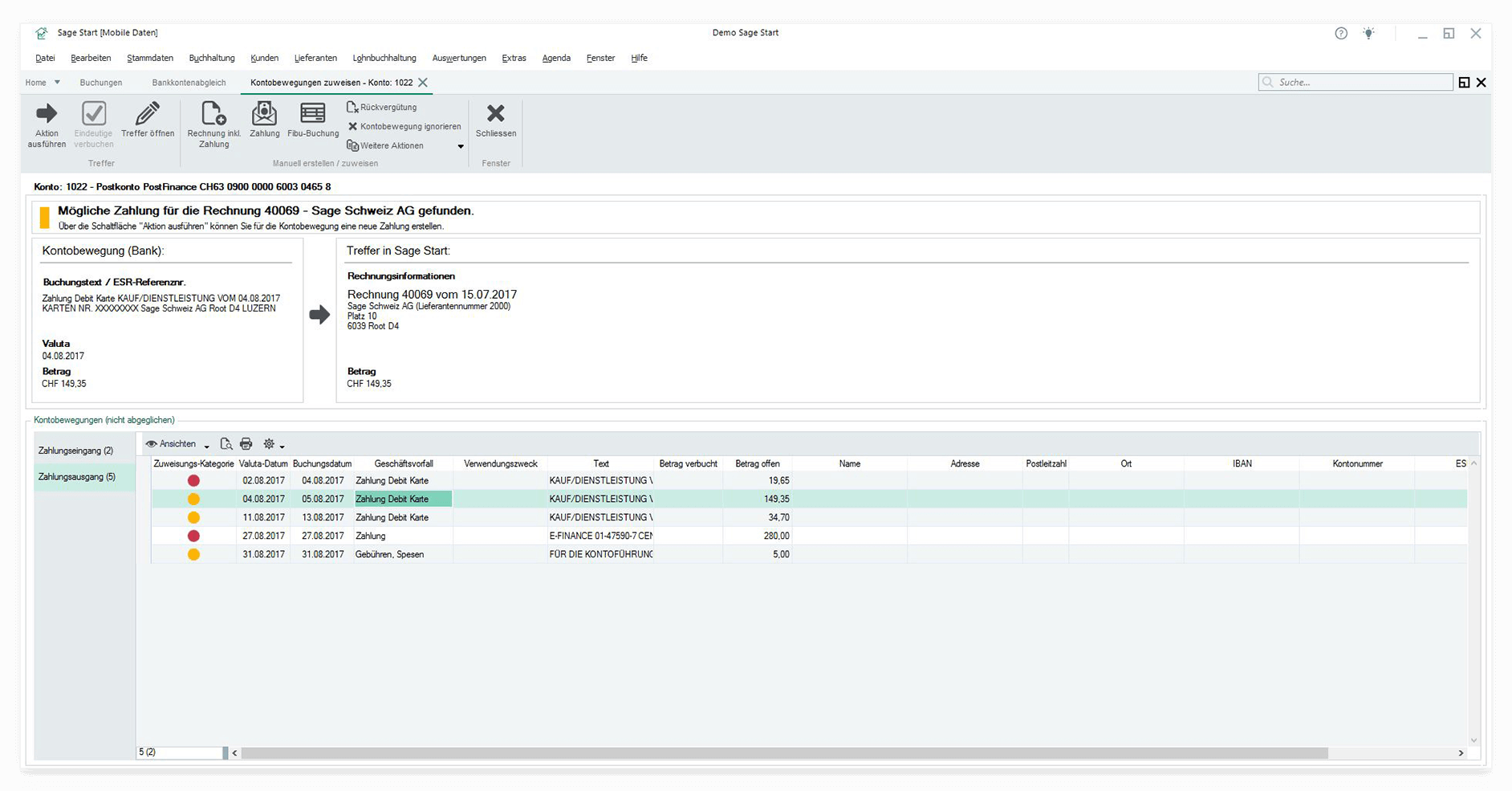1512x791 pixels.
Task: Click the print preview icon in grid toolbar
Action: coord(226,444)
